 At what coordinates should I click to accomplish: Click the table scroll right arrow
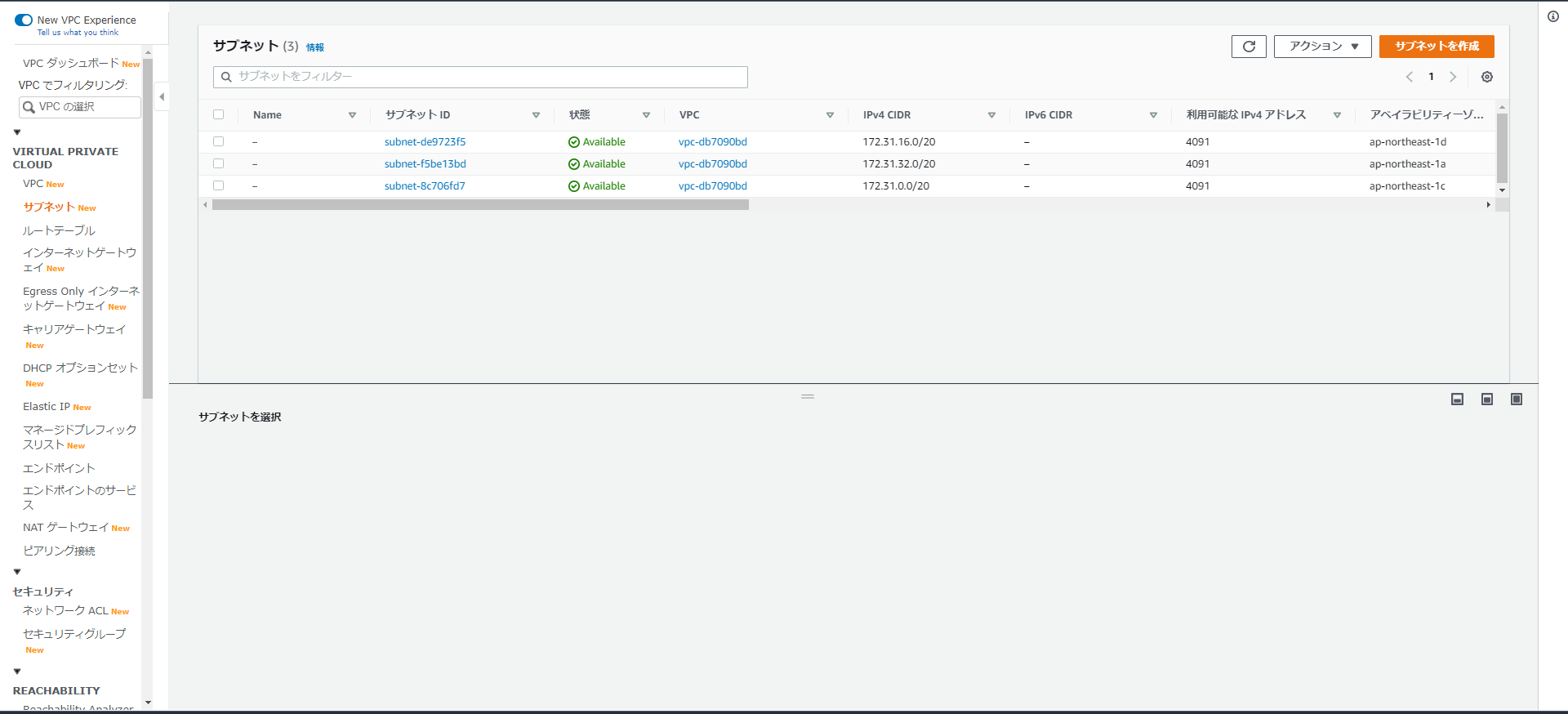(x=1489, y=205)
